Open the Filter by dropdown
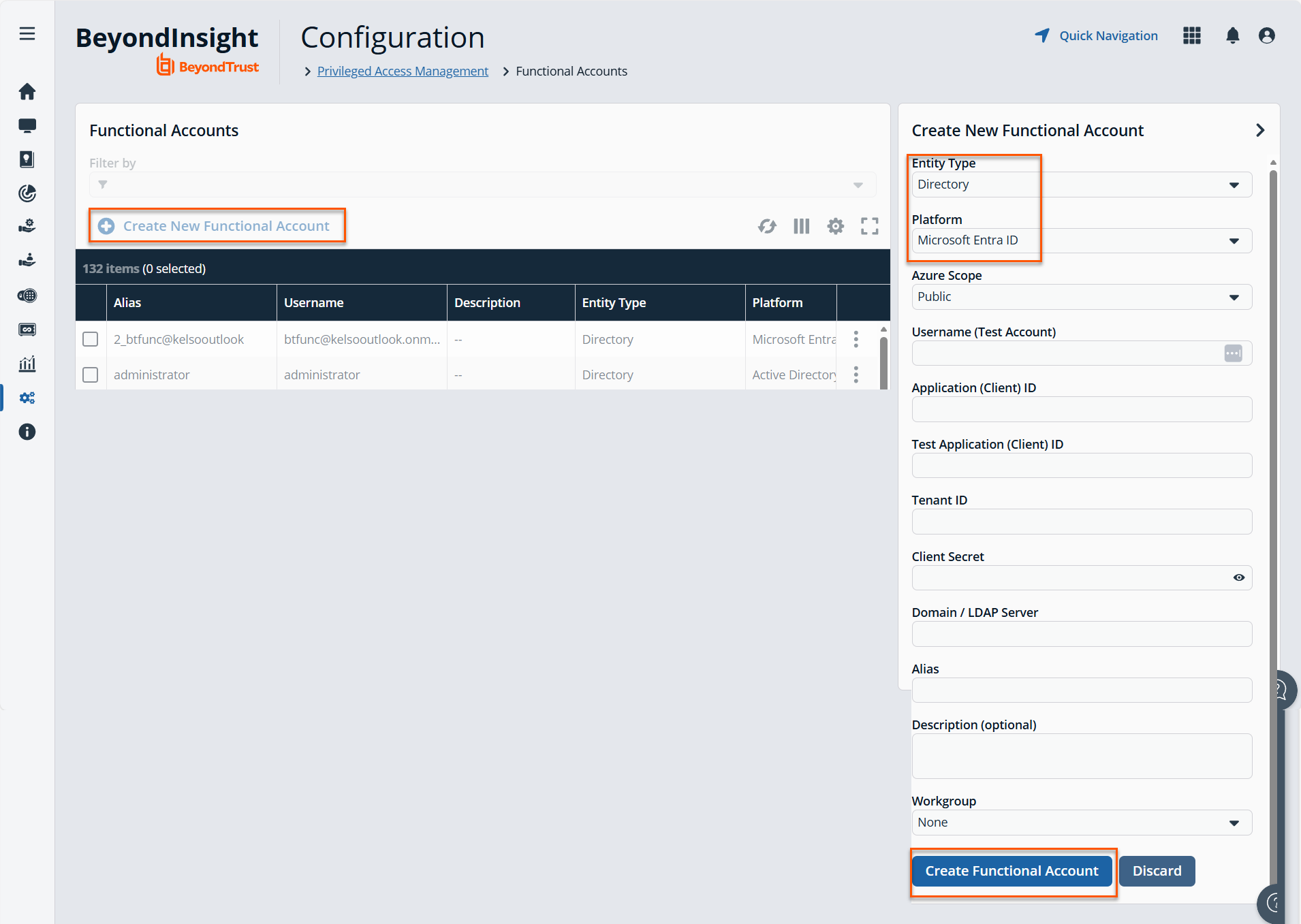 pyautogui.click(x=483, y=185)
